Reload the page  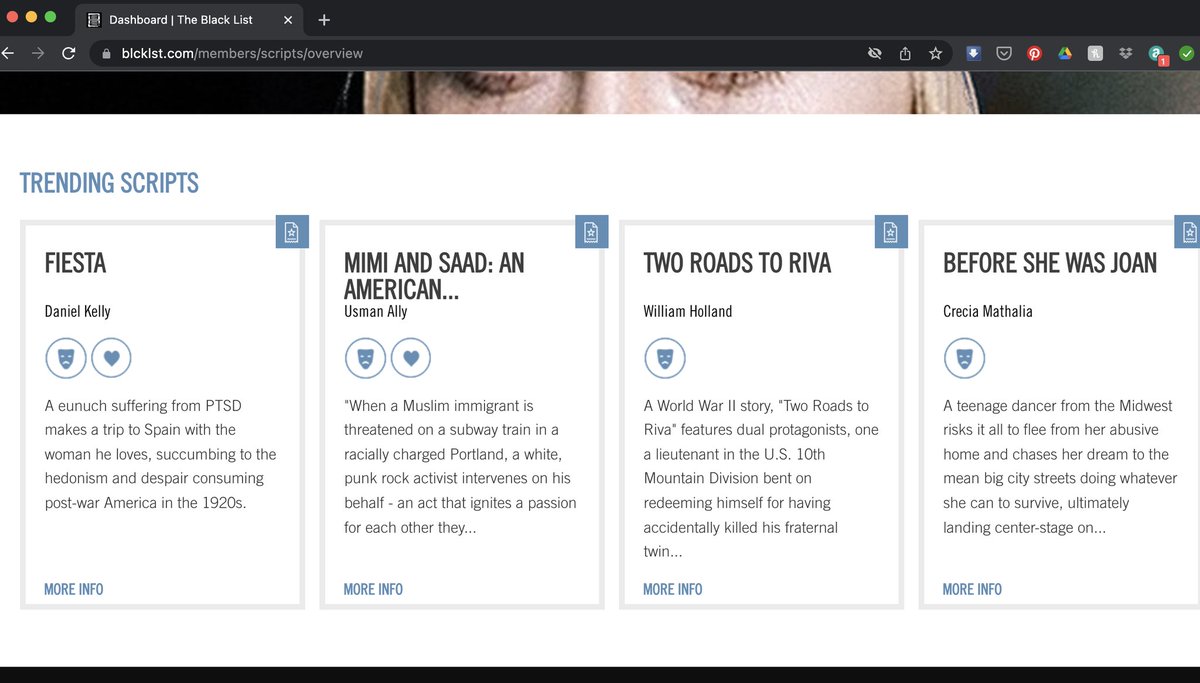coord(69,54)
